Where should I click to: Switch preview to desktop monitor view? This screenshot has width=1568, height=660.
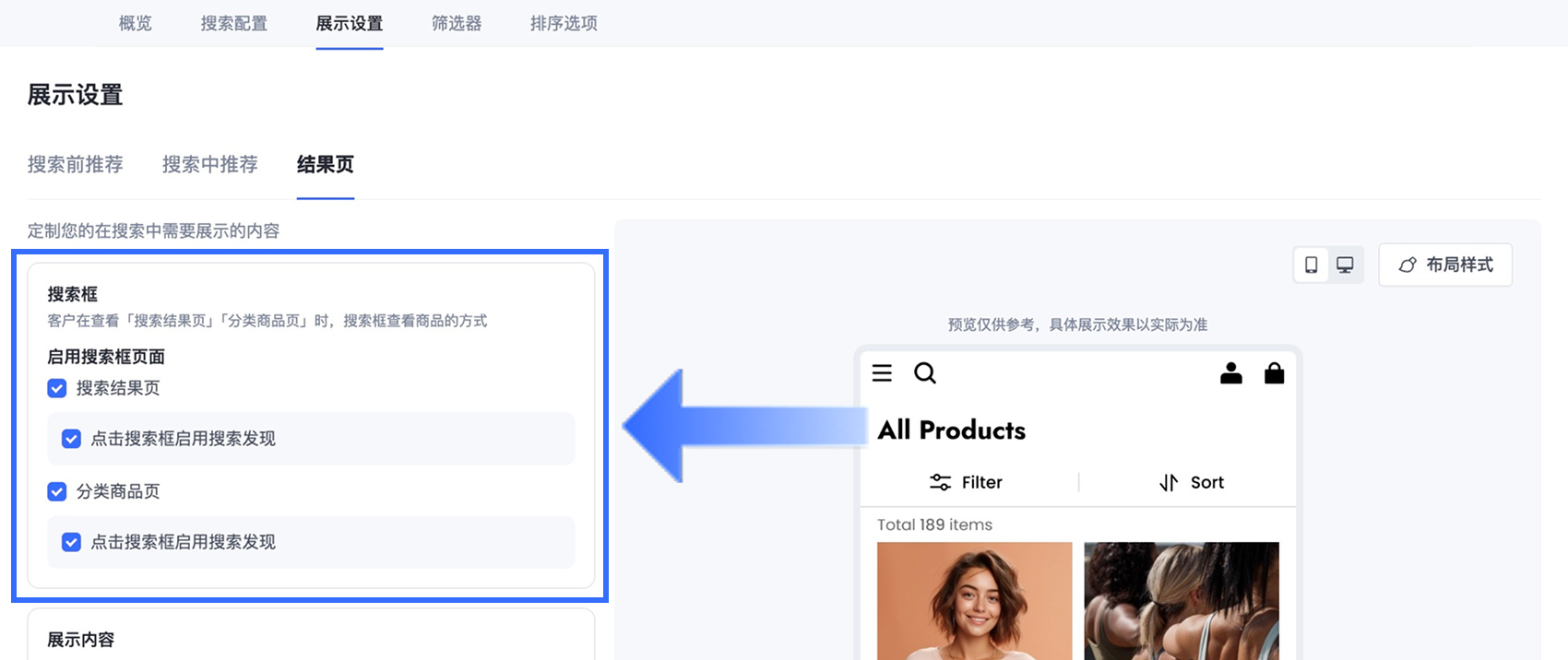tap(1345, 265)
